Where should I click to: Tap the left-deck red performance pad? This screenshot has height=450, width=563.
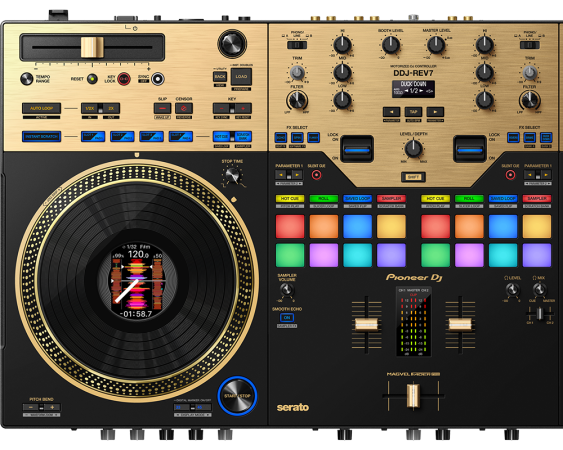(290, 226)
